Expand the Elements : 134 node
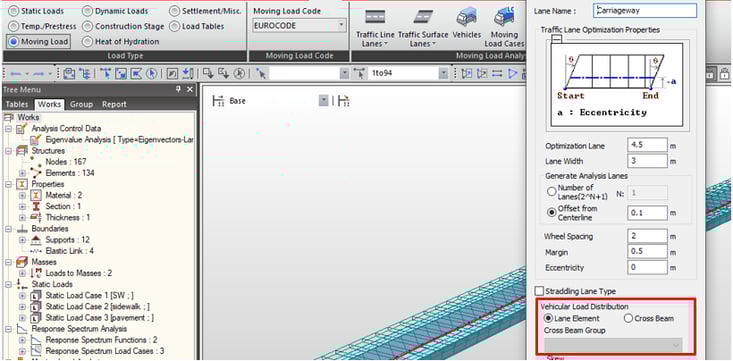 (x=22, y=173)
